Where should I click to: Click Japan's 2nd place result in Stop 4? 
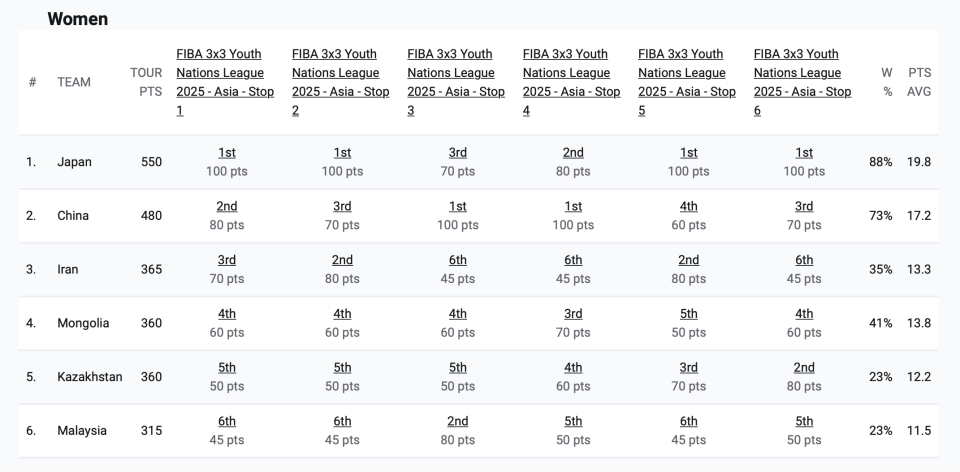[573, 153]
